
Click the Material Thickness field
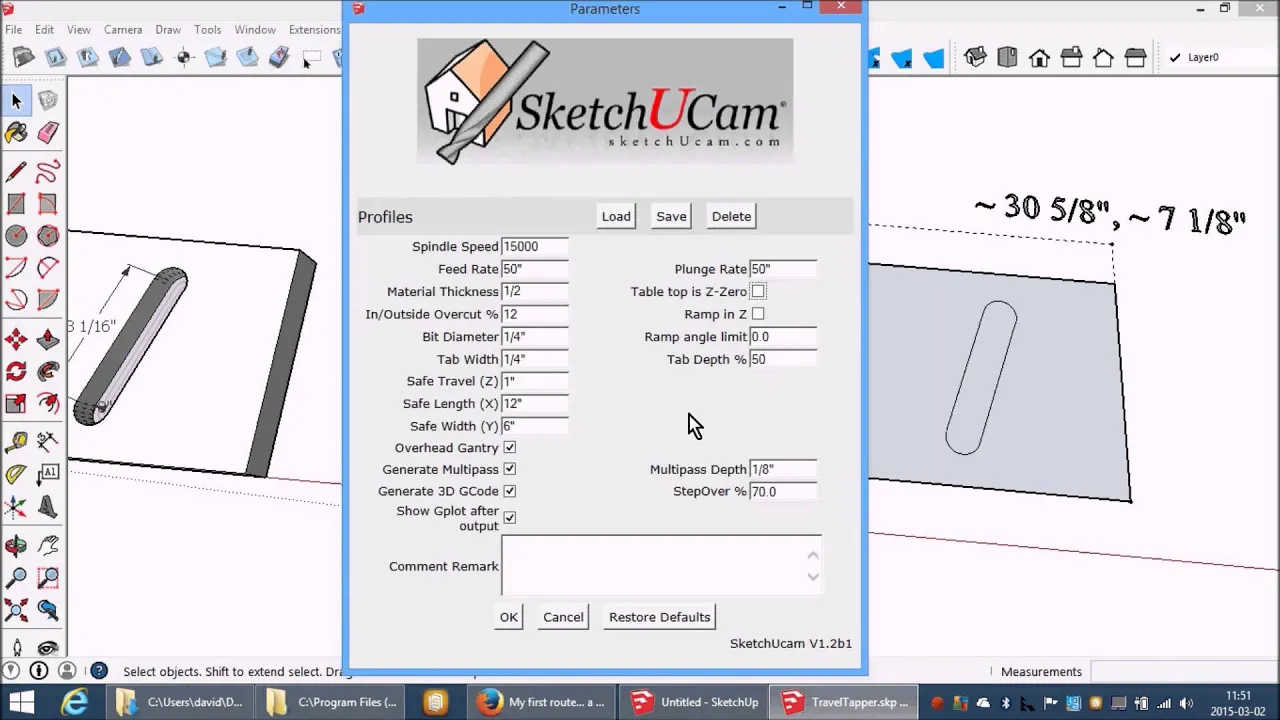click(535, 292)
